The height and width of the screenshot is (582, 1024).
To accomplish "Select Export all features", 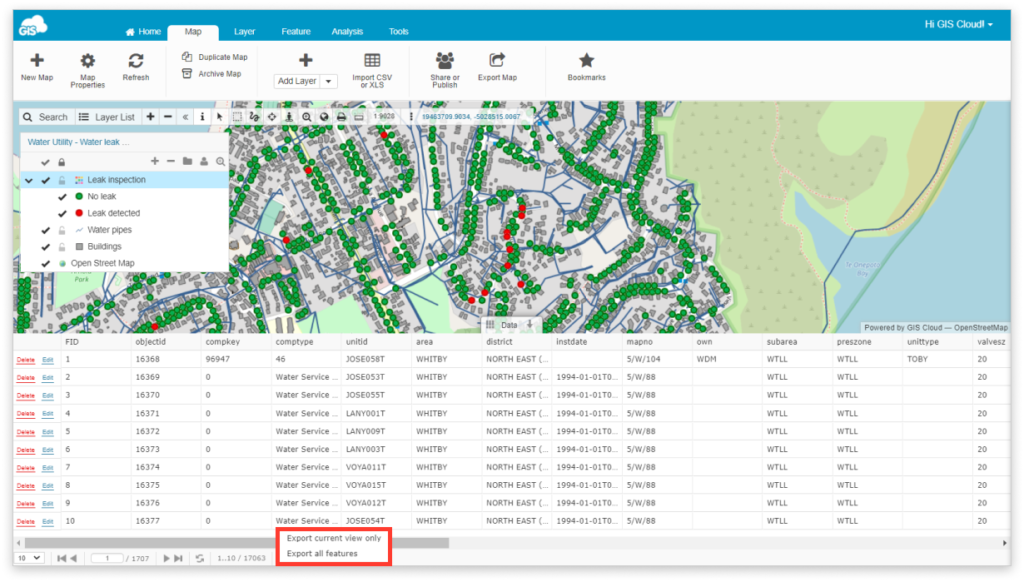I will coord(322,553).
